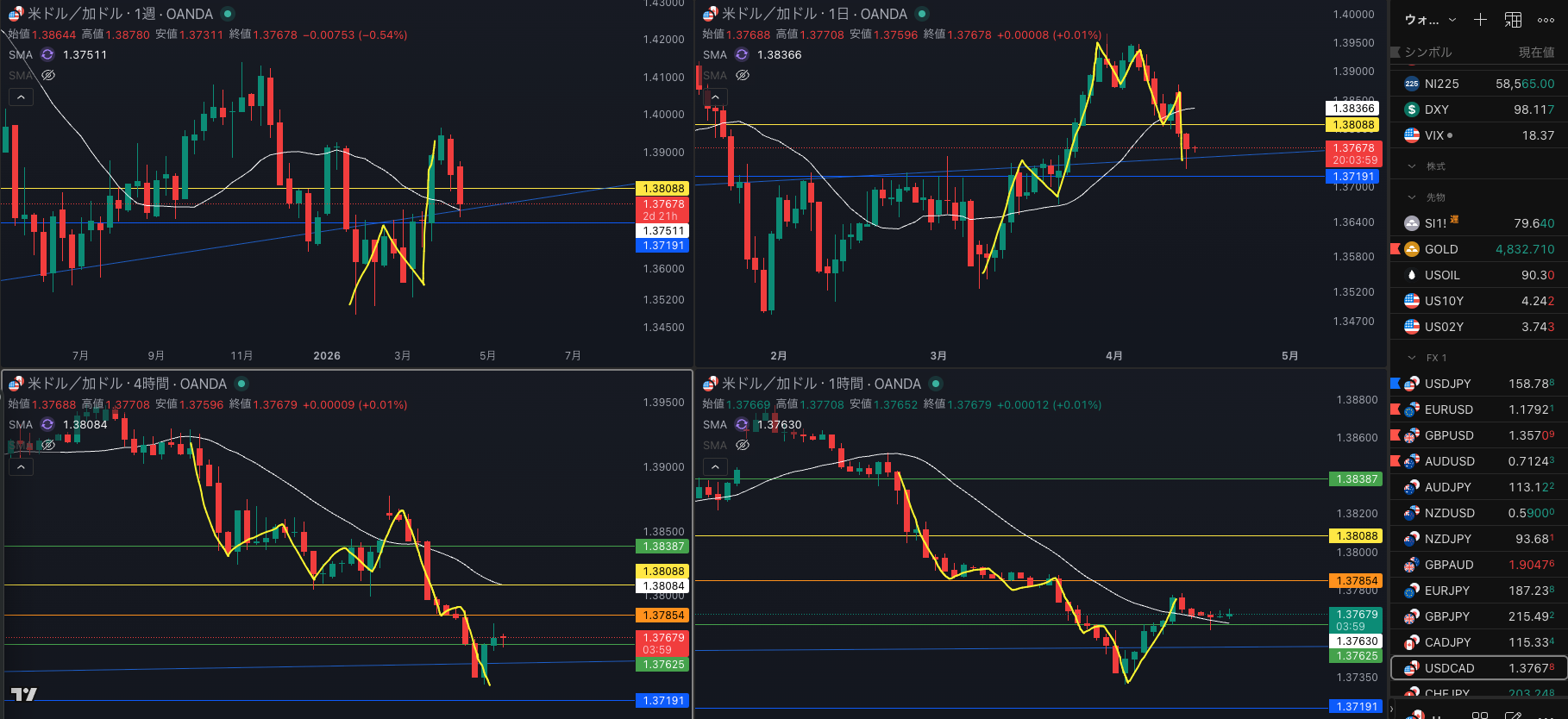Click the add symbol plus icon in watchlist
The width and height of the screenshot is (1568, 719).
1480,20
